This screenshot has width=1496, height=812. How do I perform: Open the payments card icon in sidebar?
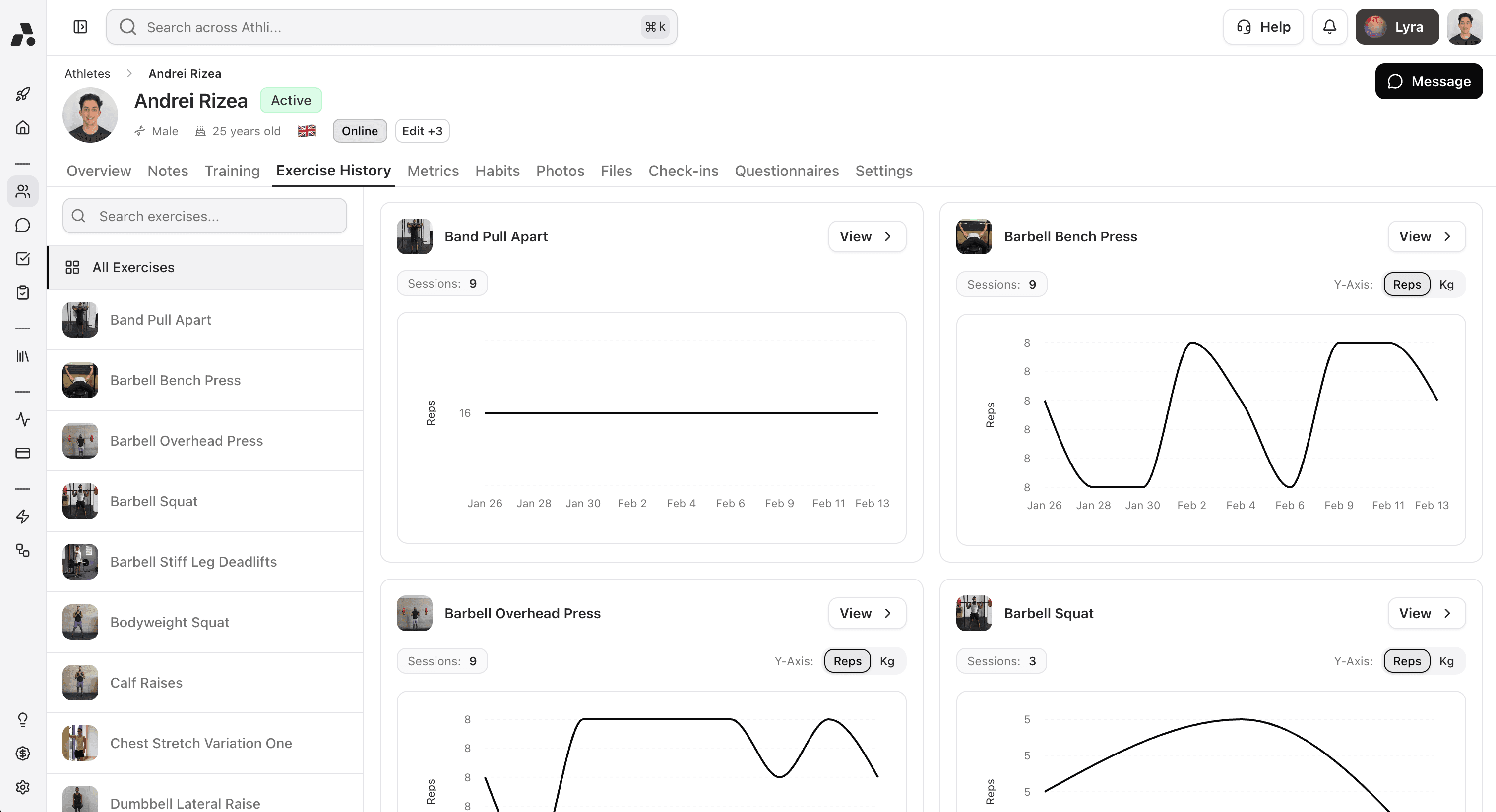tap(23, 453)
